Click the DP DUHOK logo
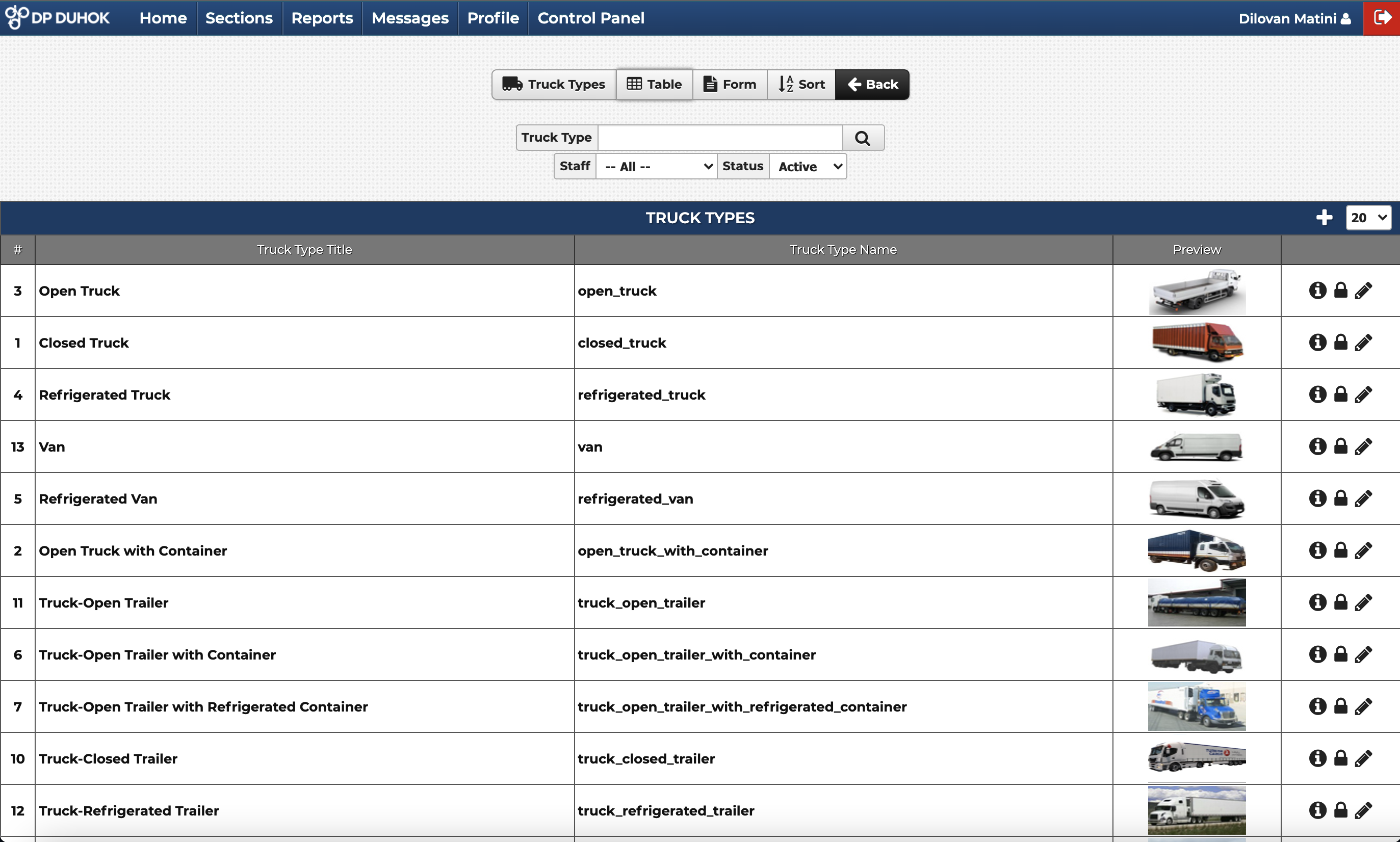Image resolution: width=1400 pixels, height=842 pixels. [57, 18]
